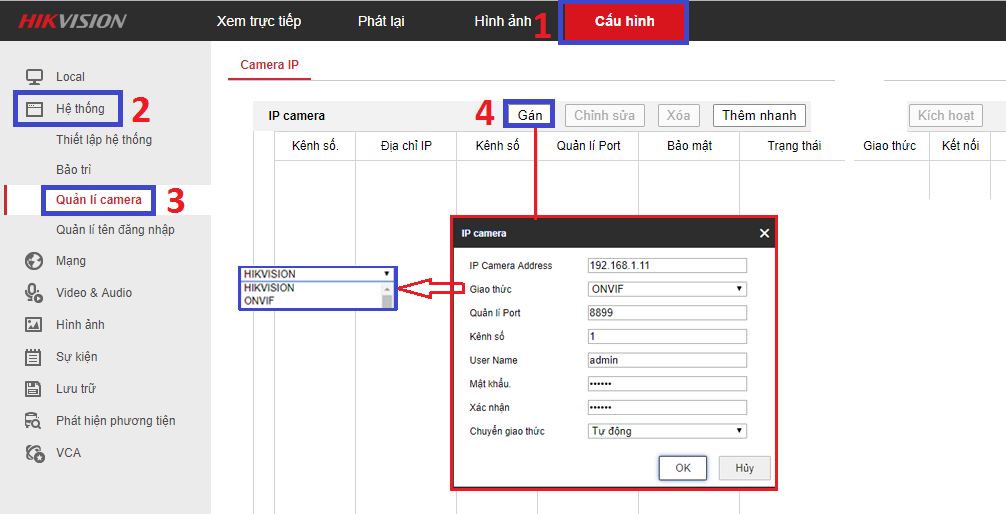The width and height of the screenshot is (1006, 514).
Task: Click Kết nối column header
Action: tap(960, 146)
